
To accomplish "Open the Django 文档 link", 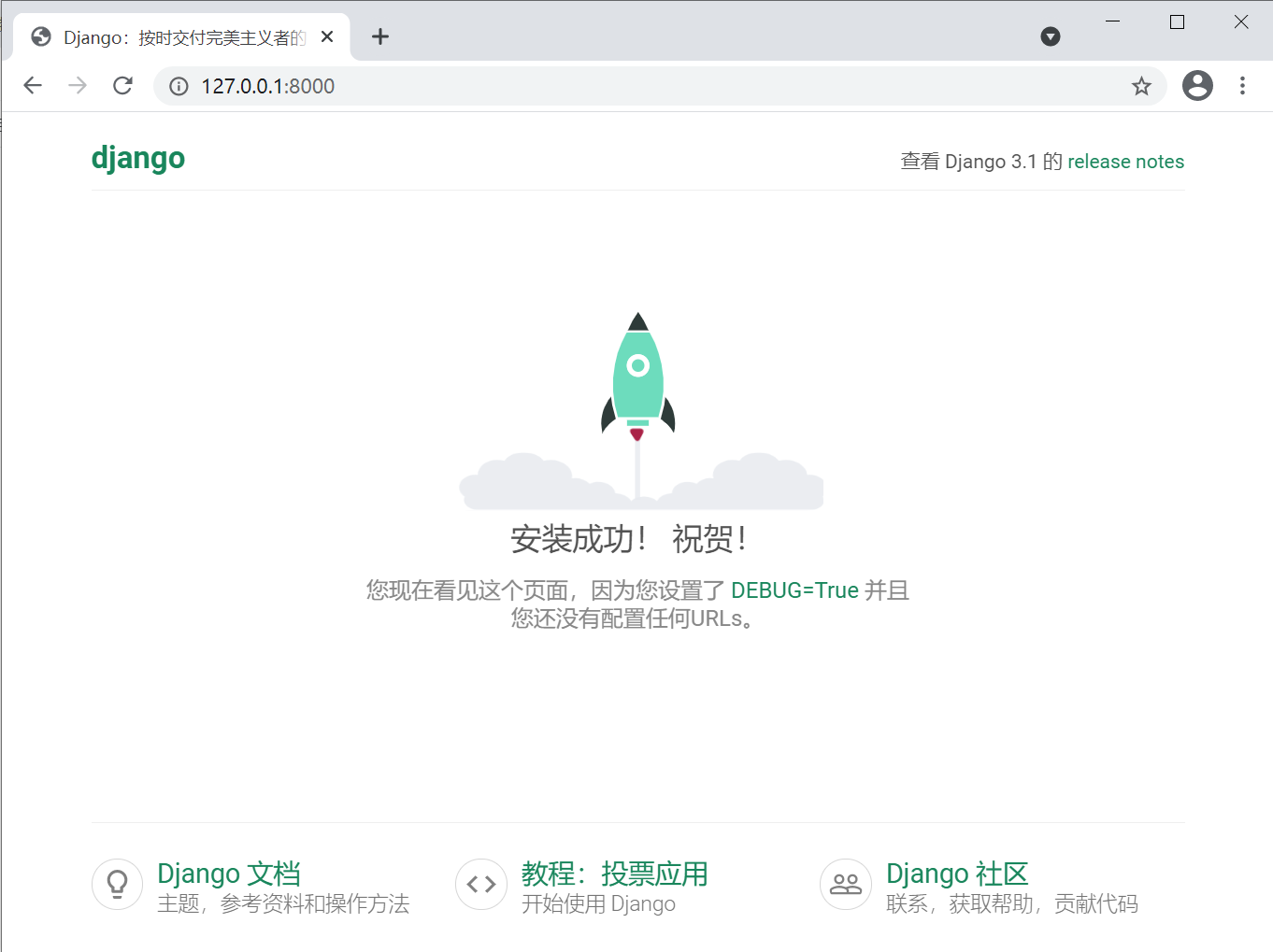I will [x=229, y=874].
